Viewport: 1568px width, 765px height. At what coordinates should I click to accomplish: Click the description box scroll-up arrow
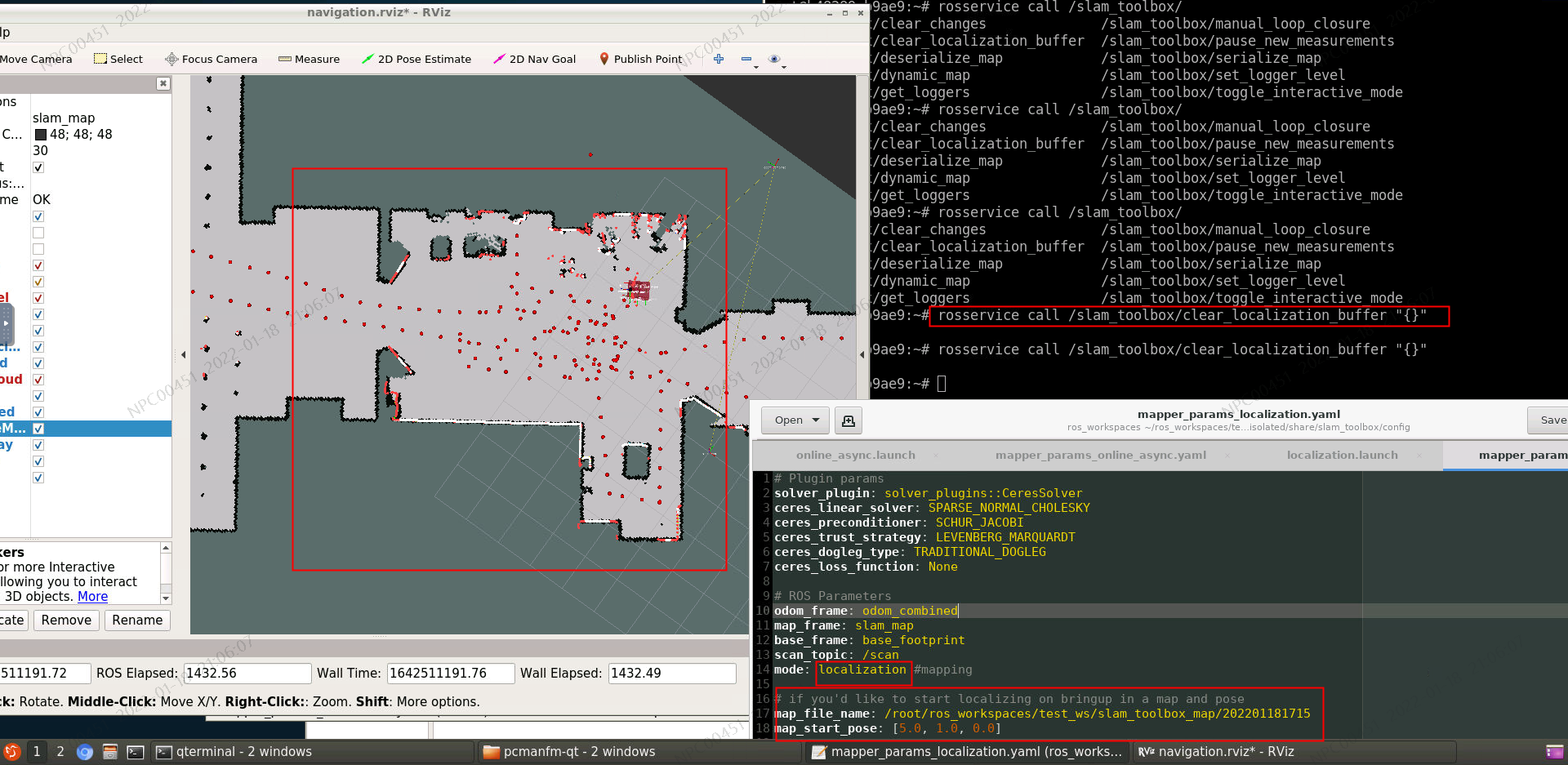tap(166, 548)
